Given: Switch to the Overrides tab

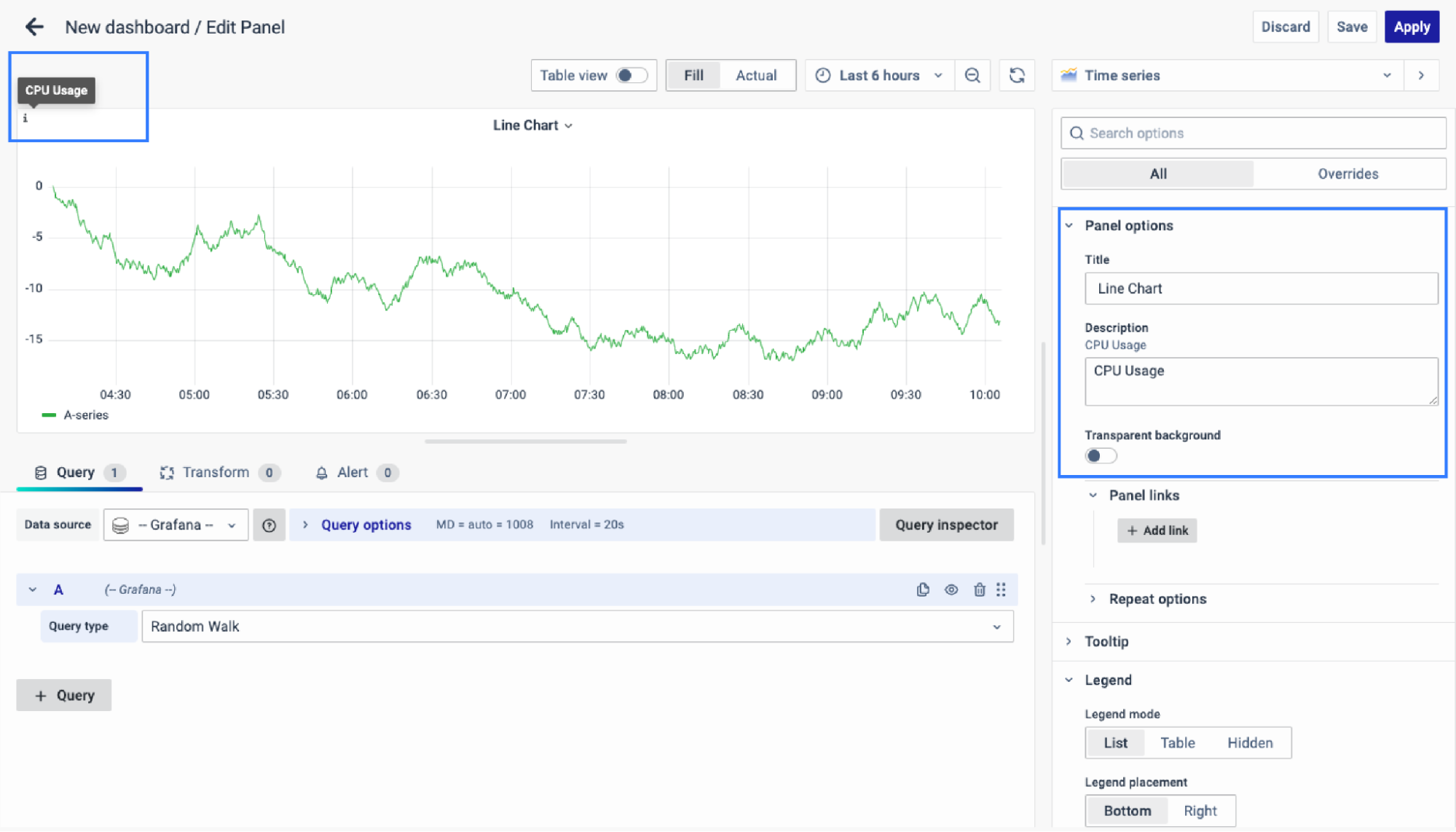Looking at the screenshot, I should pos(1347,174).
